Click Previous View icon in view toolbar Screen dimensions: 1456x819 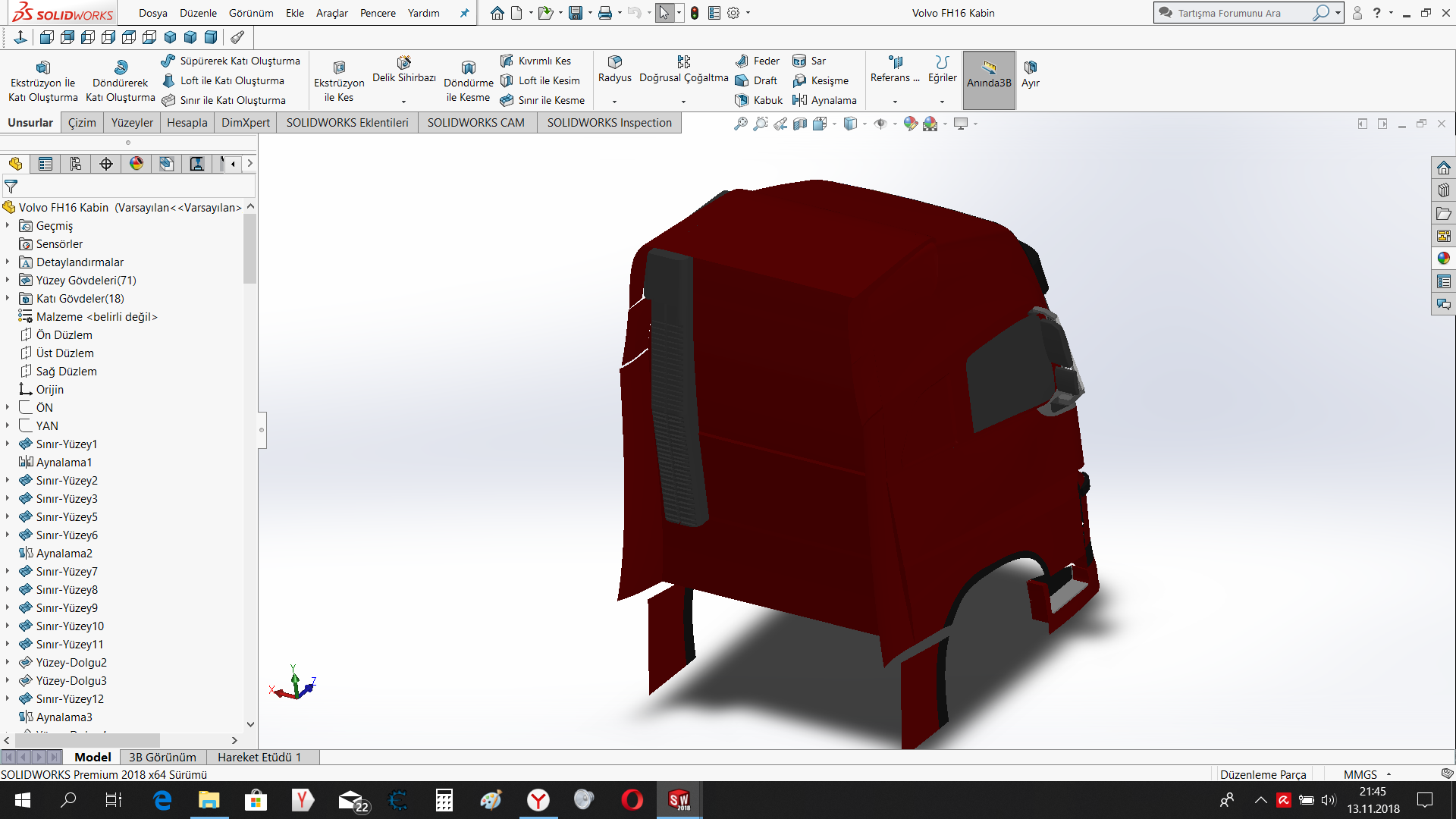[780, 124]
